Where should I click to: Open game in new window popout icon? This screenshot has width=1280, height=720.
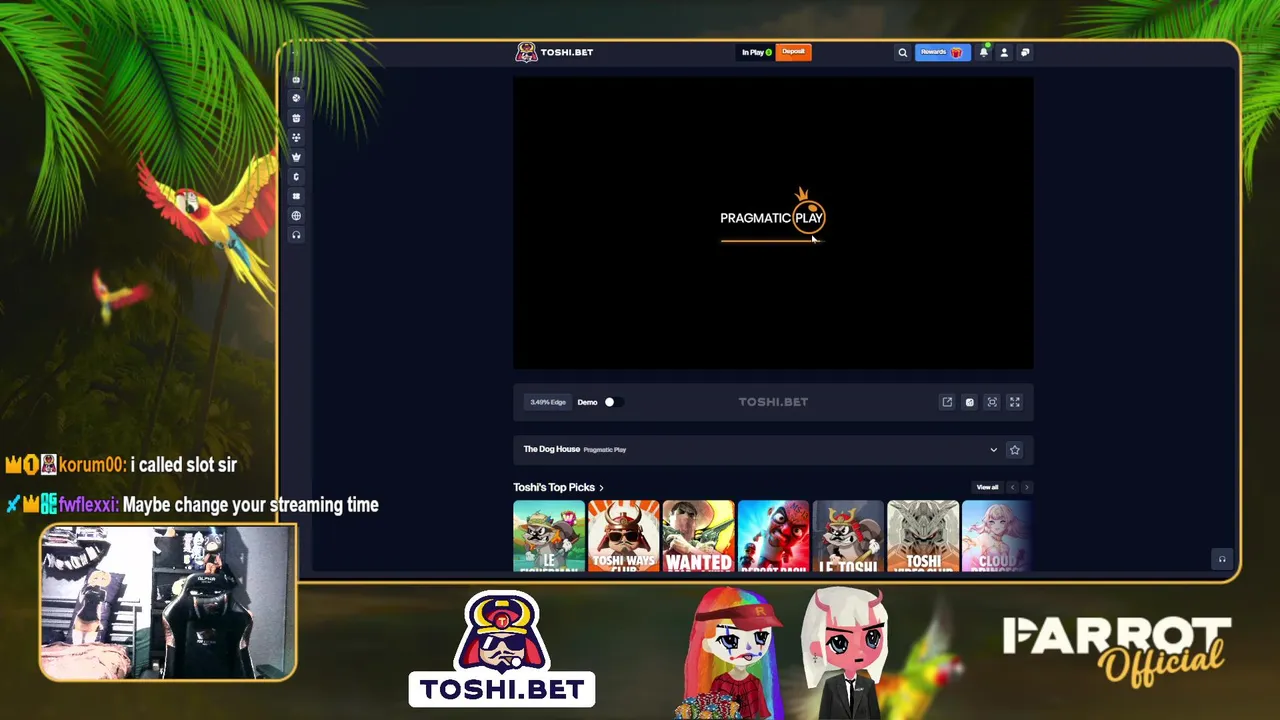tap(947, 402)
